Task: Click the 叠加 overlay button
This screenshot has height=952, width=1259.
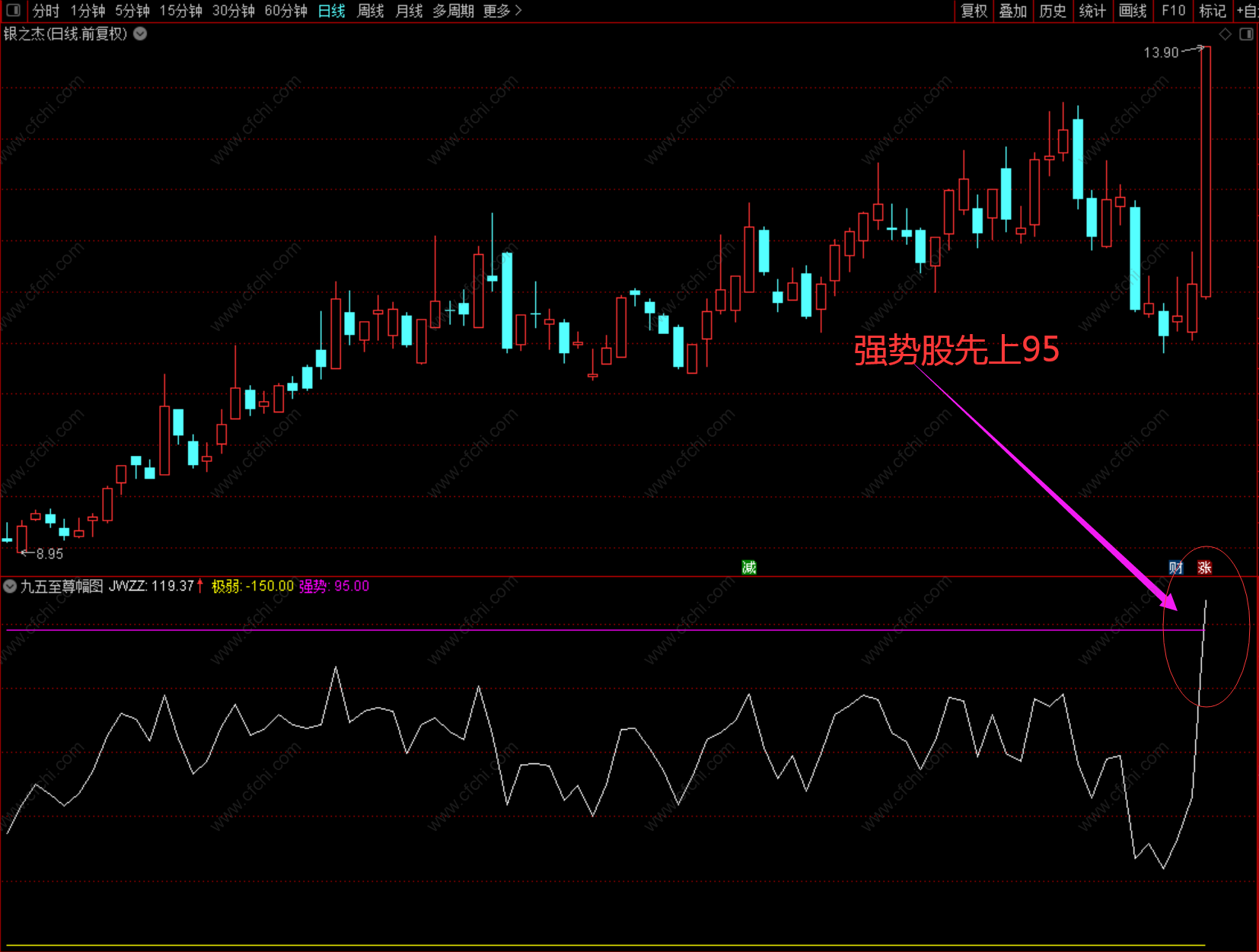Action: tap(1013, 11)
